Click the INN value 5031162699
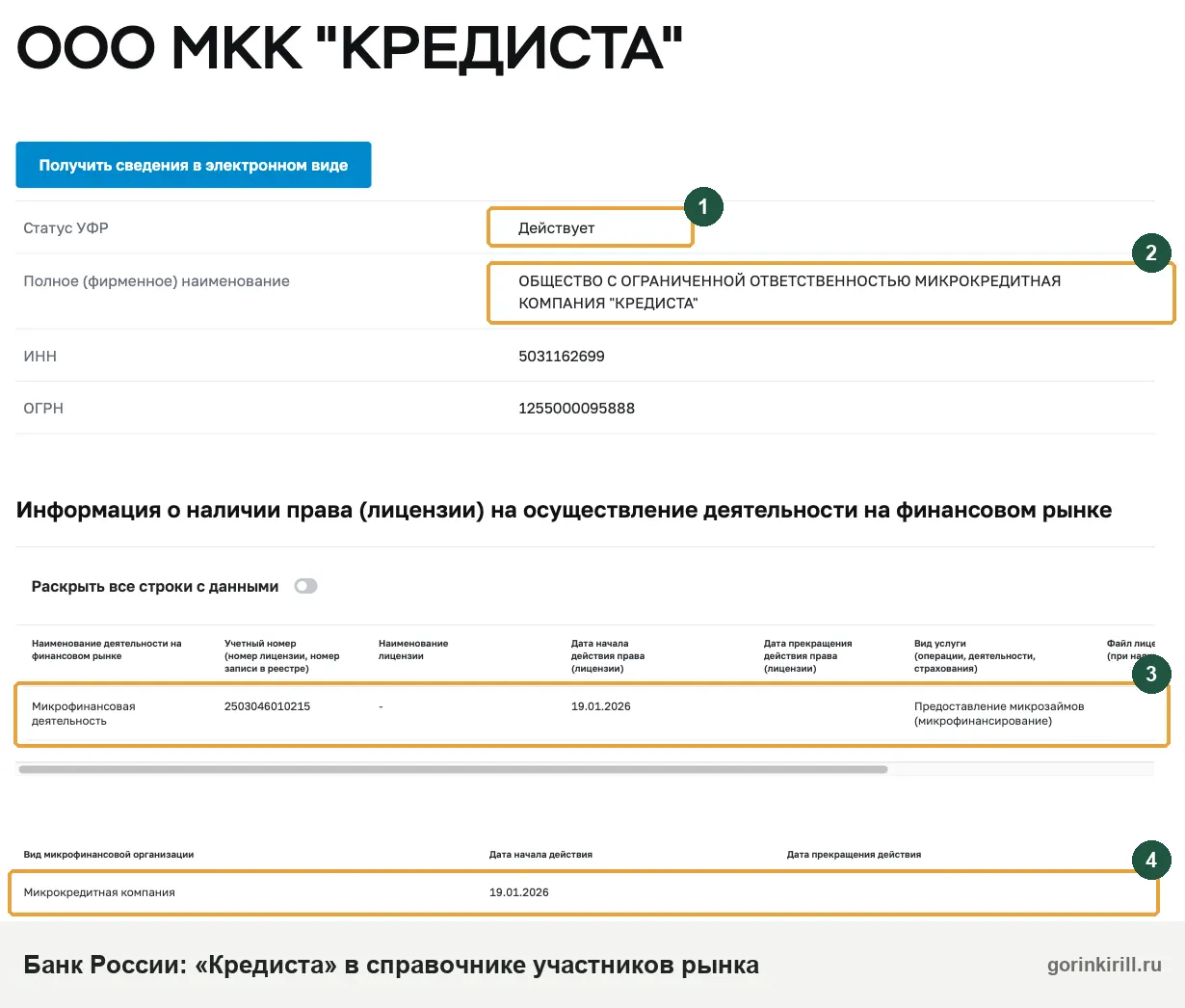Screen dimensions: 1185x1008 coord(562,357)
